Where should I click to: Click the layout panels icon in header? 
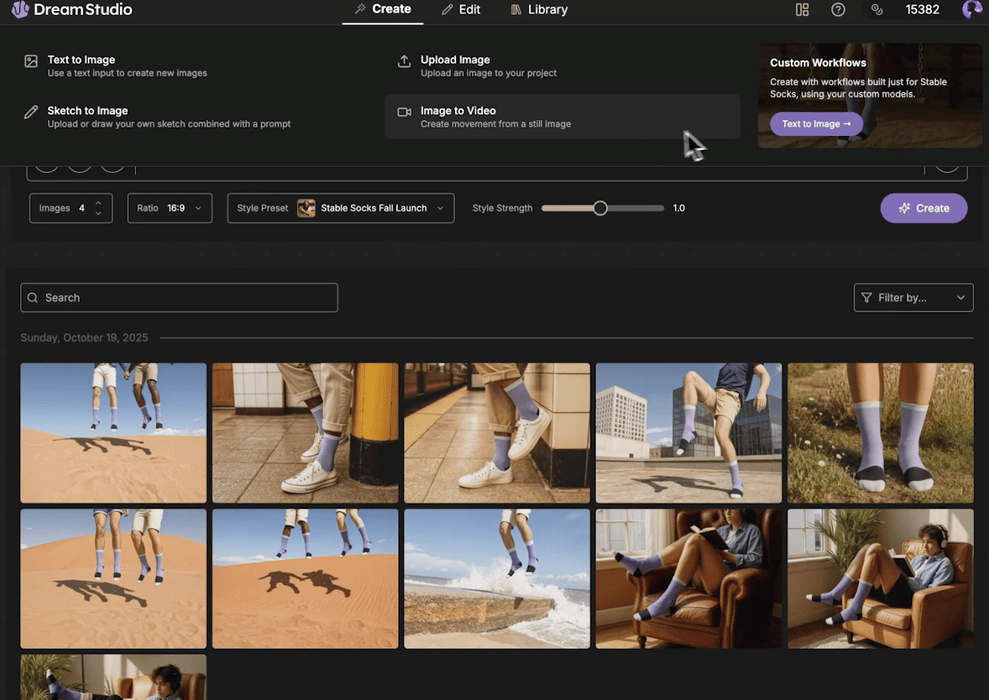point(802,9)
